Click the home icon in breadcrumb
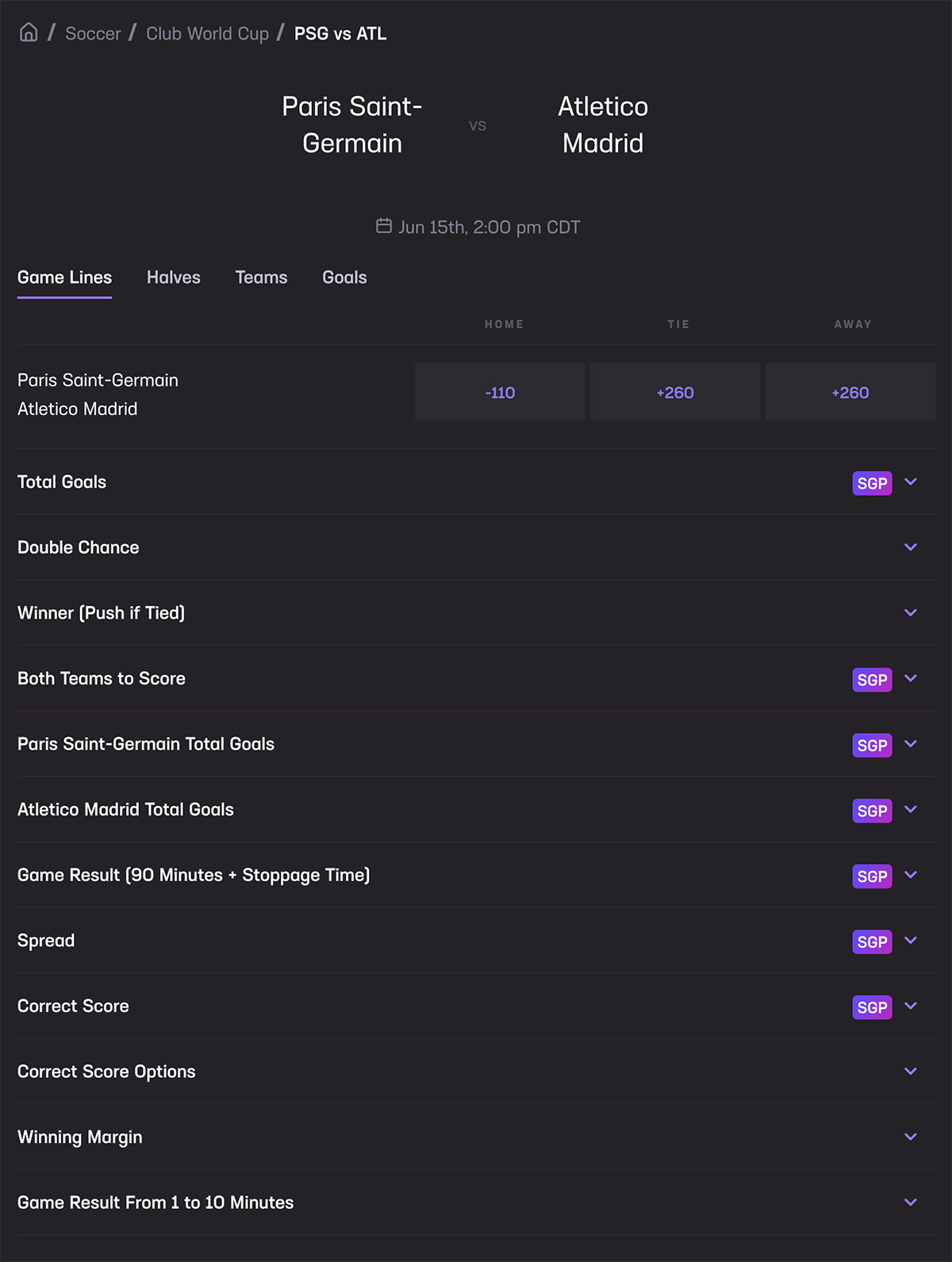This screenshot has width=952, height=1262. point(29,33)
